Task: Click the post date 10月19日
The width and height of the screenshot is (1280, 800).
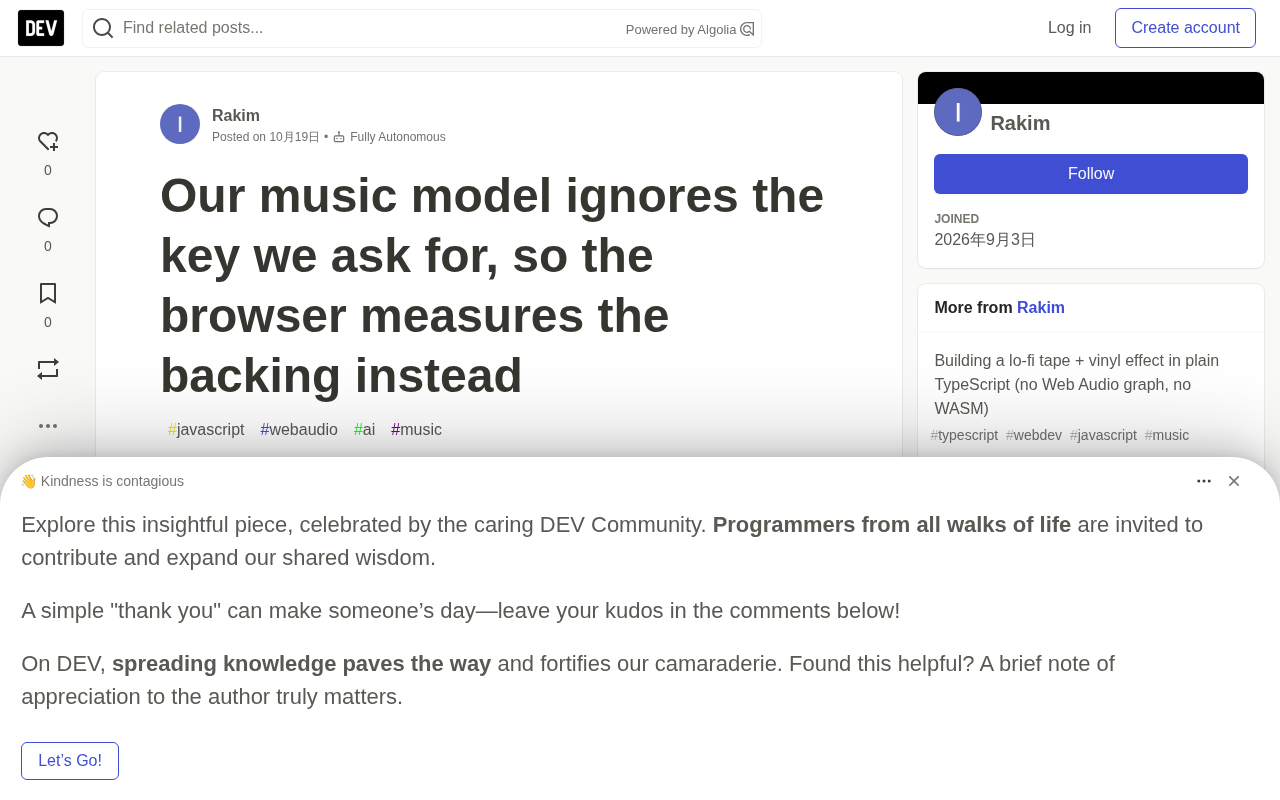Action: [x=294, y=137]
